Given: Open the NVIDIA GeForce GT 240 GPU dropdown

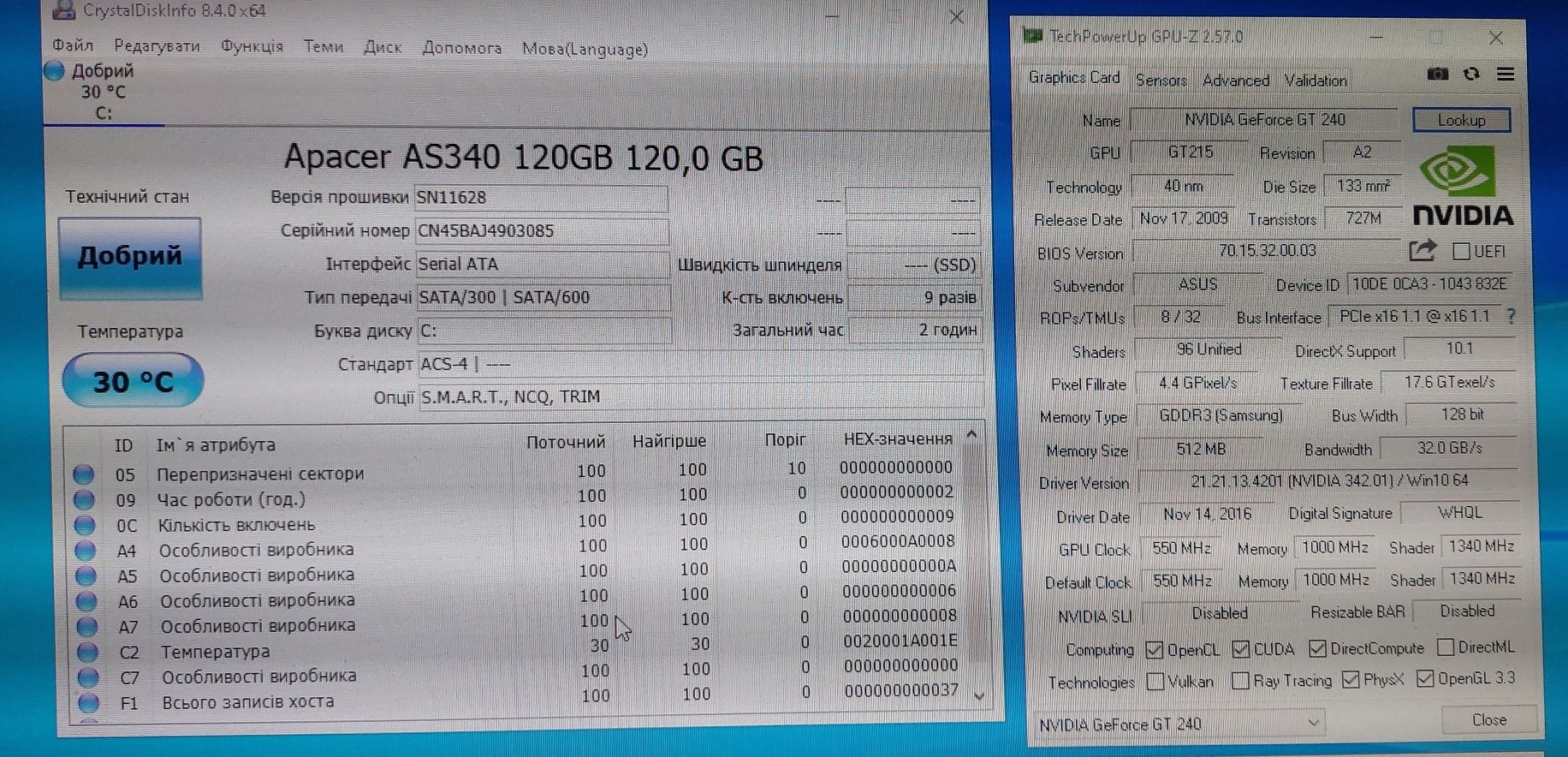Looking at the screenshot, I should pos(1179,724).
